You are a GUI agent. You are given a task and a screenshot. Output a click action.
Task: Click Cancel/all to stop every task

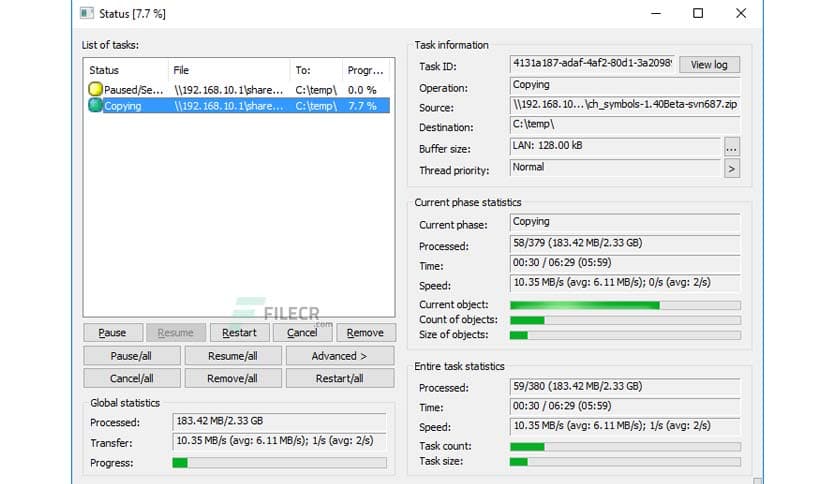[132, 379]
